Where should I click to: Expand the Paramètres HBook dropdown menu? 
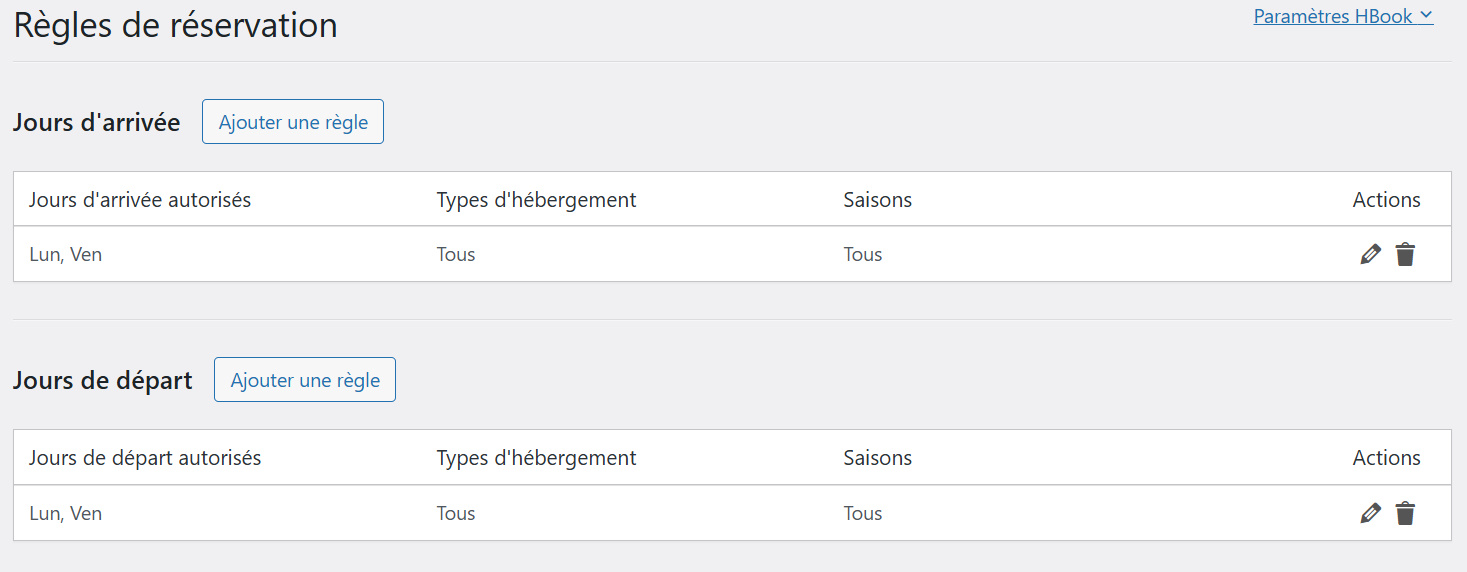tap(1343, 16)
